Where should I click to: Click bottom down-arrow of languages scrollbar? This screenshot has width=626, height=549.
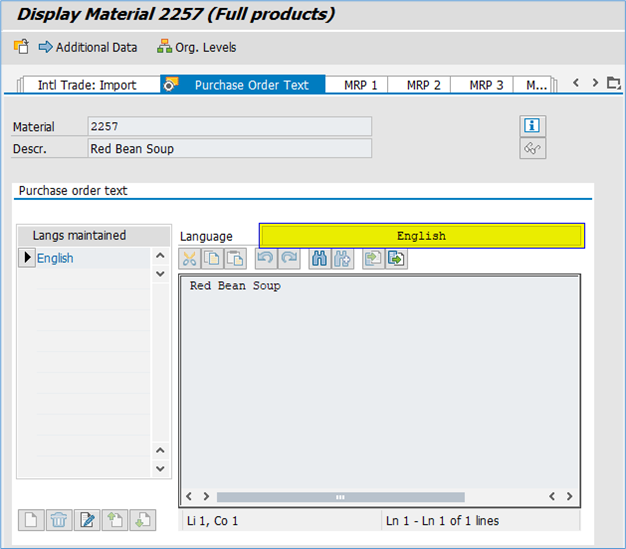click(x=160, y=468)
